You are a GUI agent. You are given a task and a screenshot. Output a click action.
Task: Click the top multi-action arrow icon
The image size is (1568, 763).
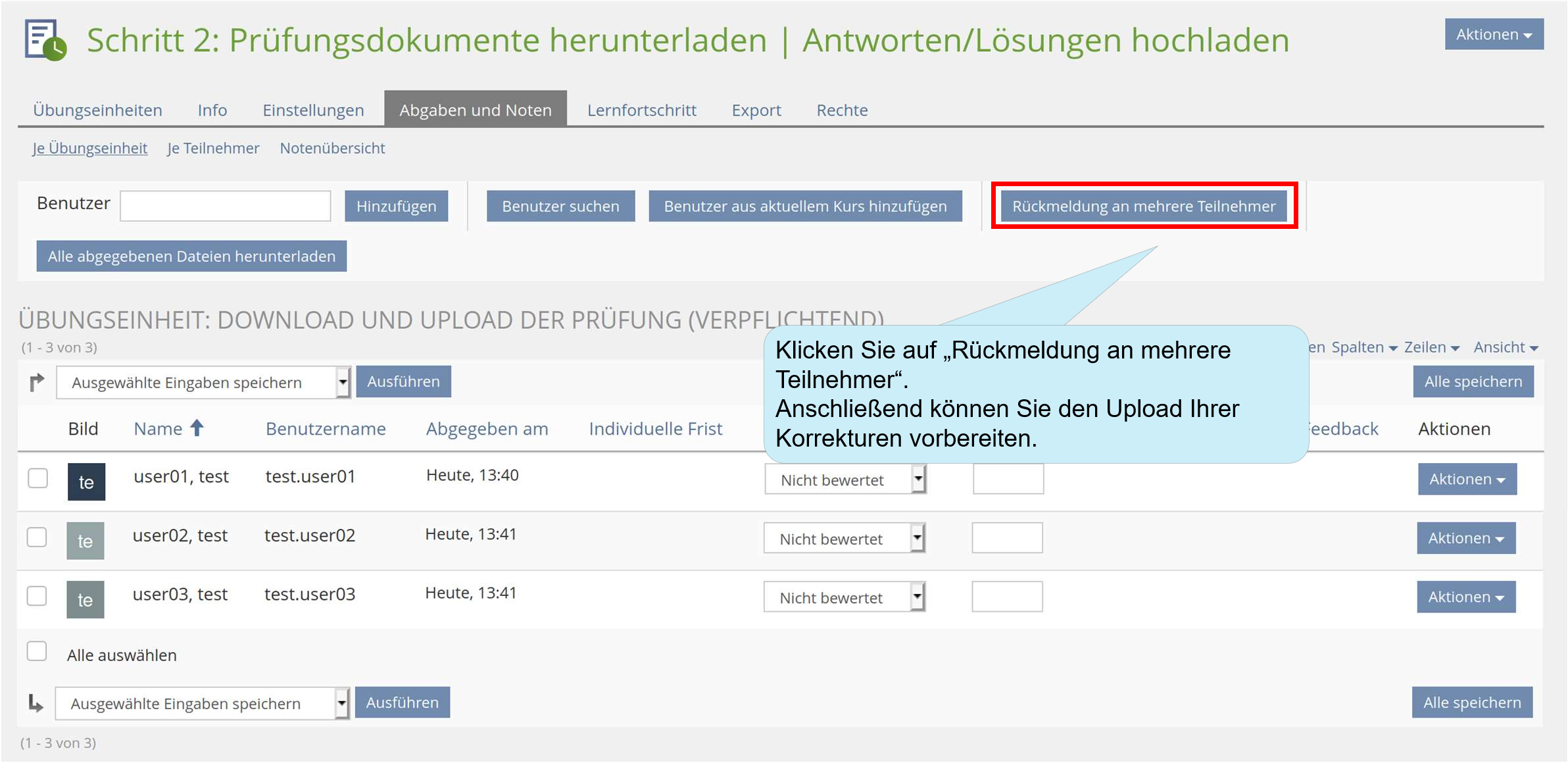37,381
